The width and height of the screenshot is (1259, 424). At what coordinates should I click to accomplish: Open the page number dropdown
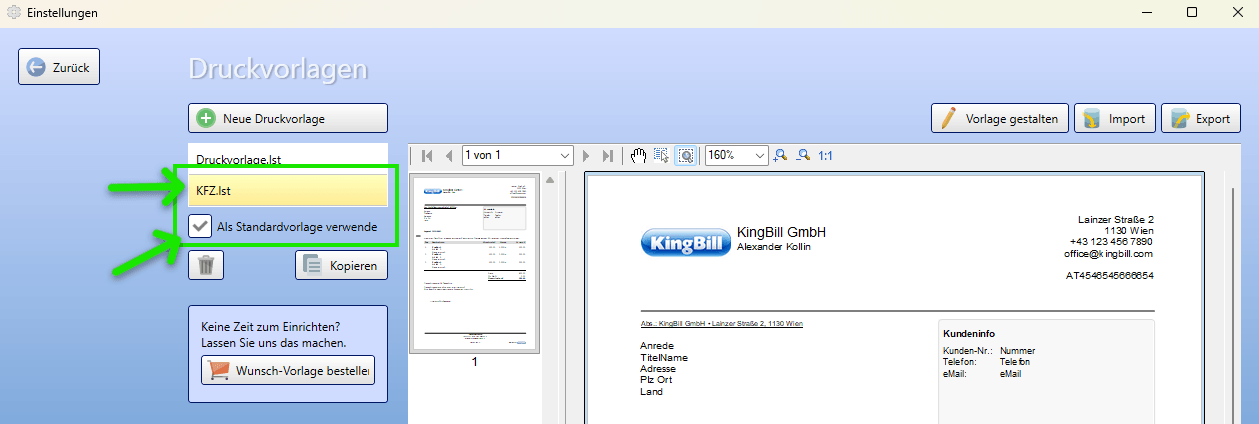pyautogui.click(x=517, y=155)
